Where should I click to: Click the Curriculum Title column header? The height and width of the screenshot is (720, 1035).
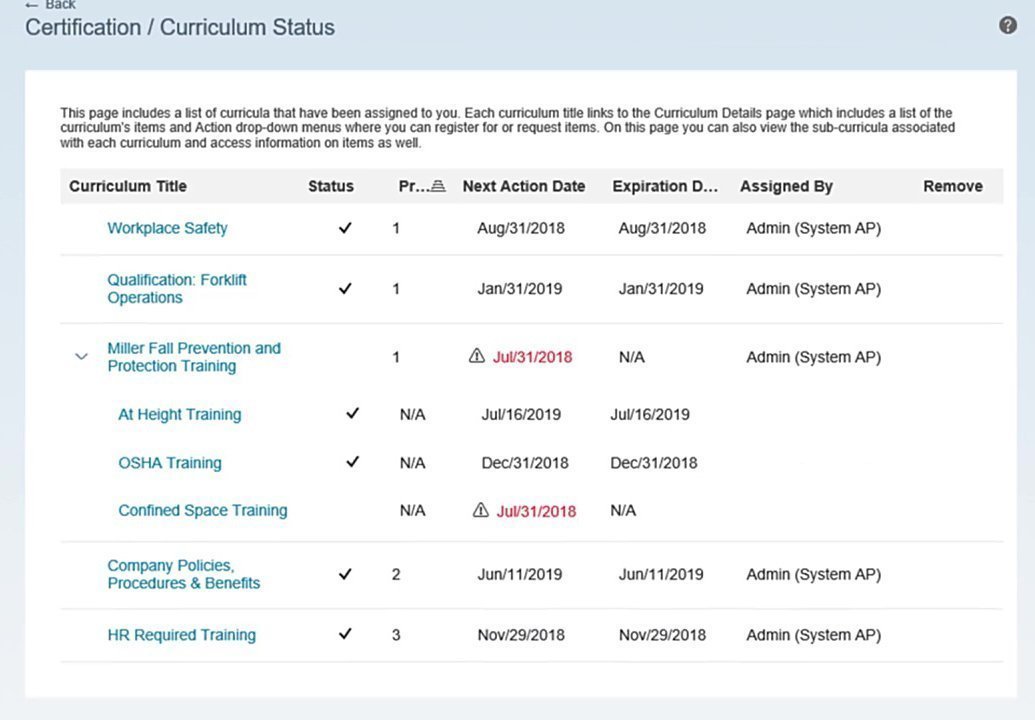click(128, 186)
